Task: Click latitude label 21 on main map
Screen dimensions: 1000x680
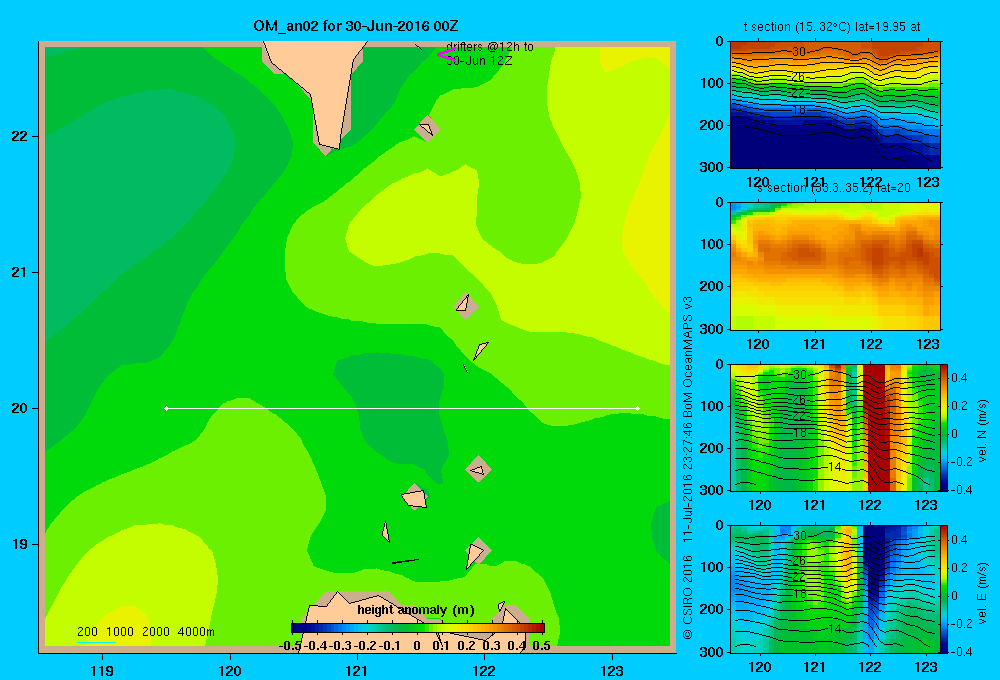Action: (20, 272)
